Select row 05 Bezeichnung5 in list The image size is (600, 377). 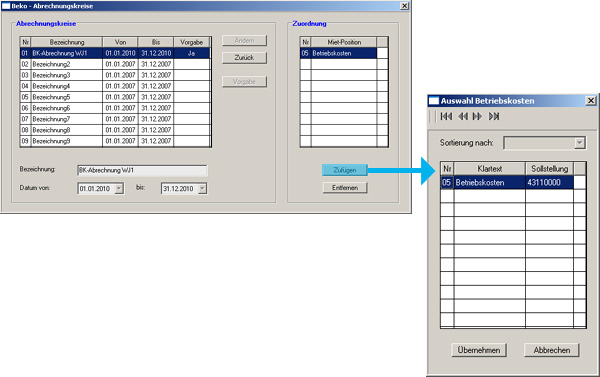click(x=115, y=97)
